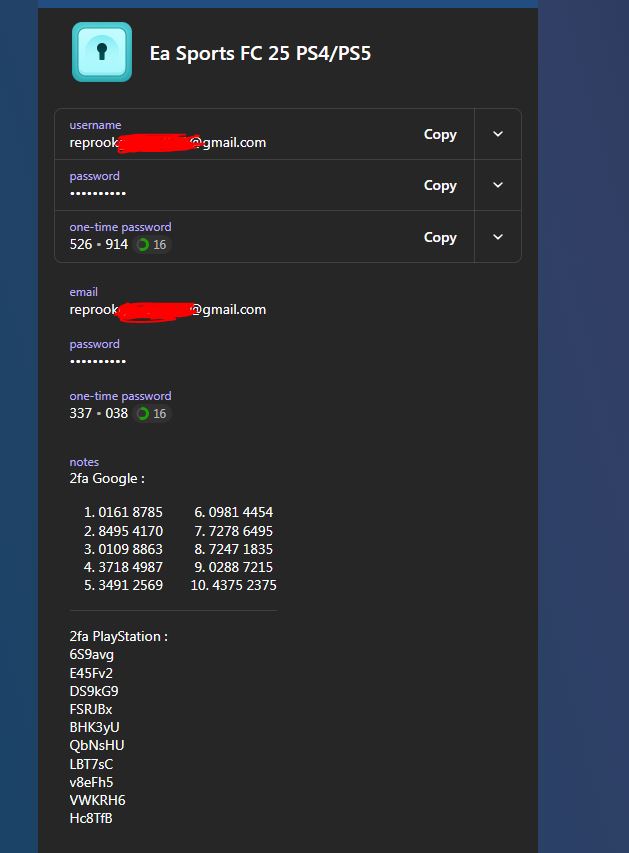The width and height of the screenshot is (629, 853).
Task: Select backup code 6. 0981 4454
Action: [x=233, y=512]
